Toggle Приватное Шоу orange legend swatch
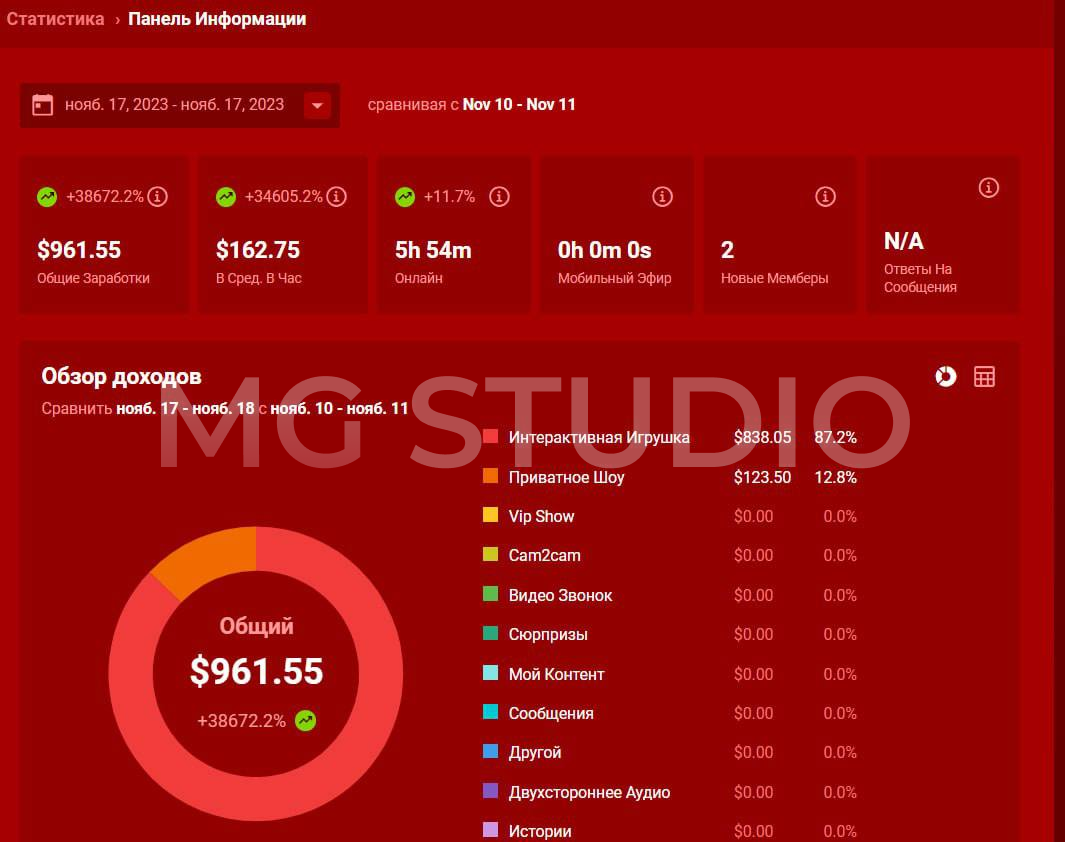 [490, 477]
